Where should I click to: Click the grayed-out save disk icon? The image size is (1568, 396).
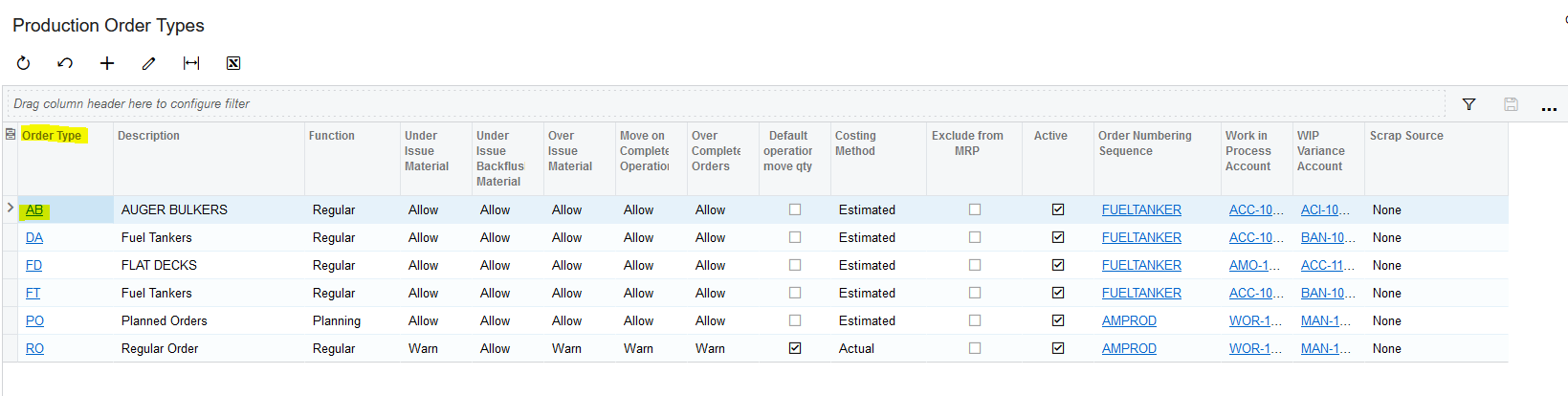coord(1511,104)
